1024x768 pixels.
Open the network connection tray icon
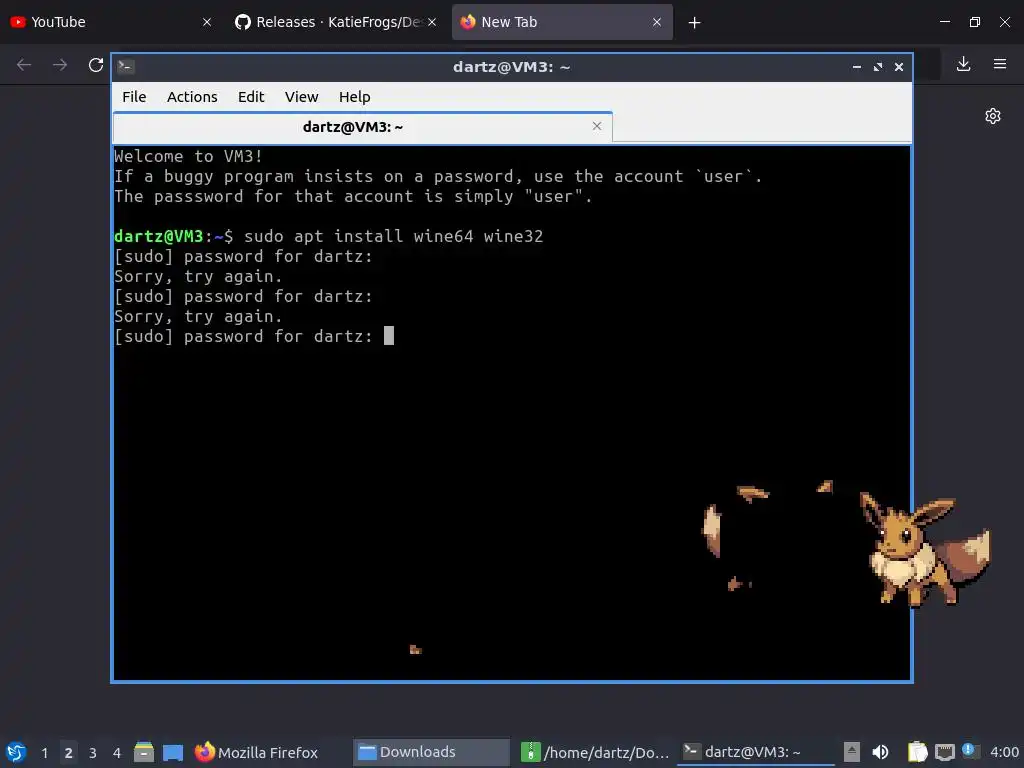click(944, 752)
